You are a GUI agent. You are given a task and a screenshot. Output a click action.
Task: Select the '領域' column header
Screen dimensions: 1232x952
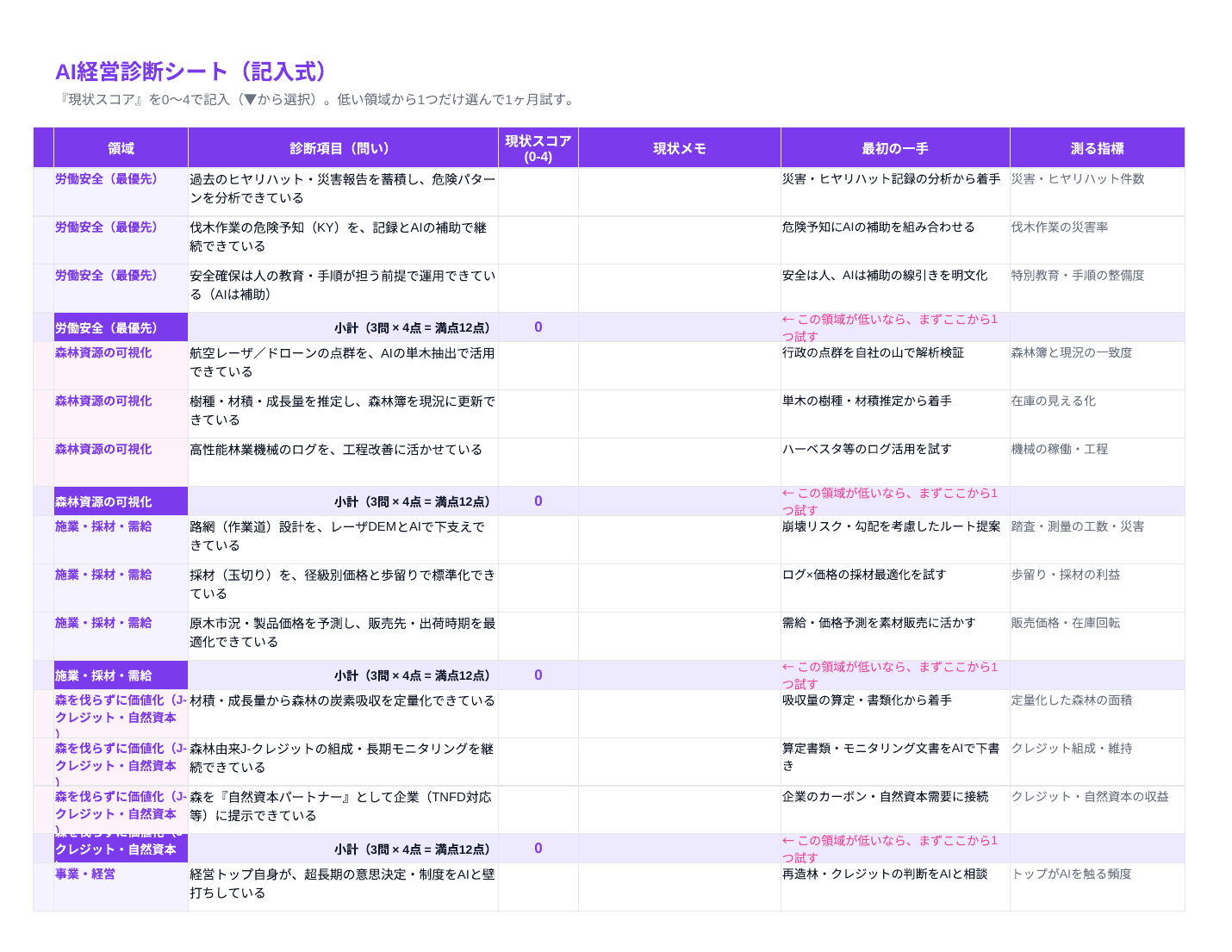point(121,148)
